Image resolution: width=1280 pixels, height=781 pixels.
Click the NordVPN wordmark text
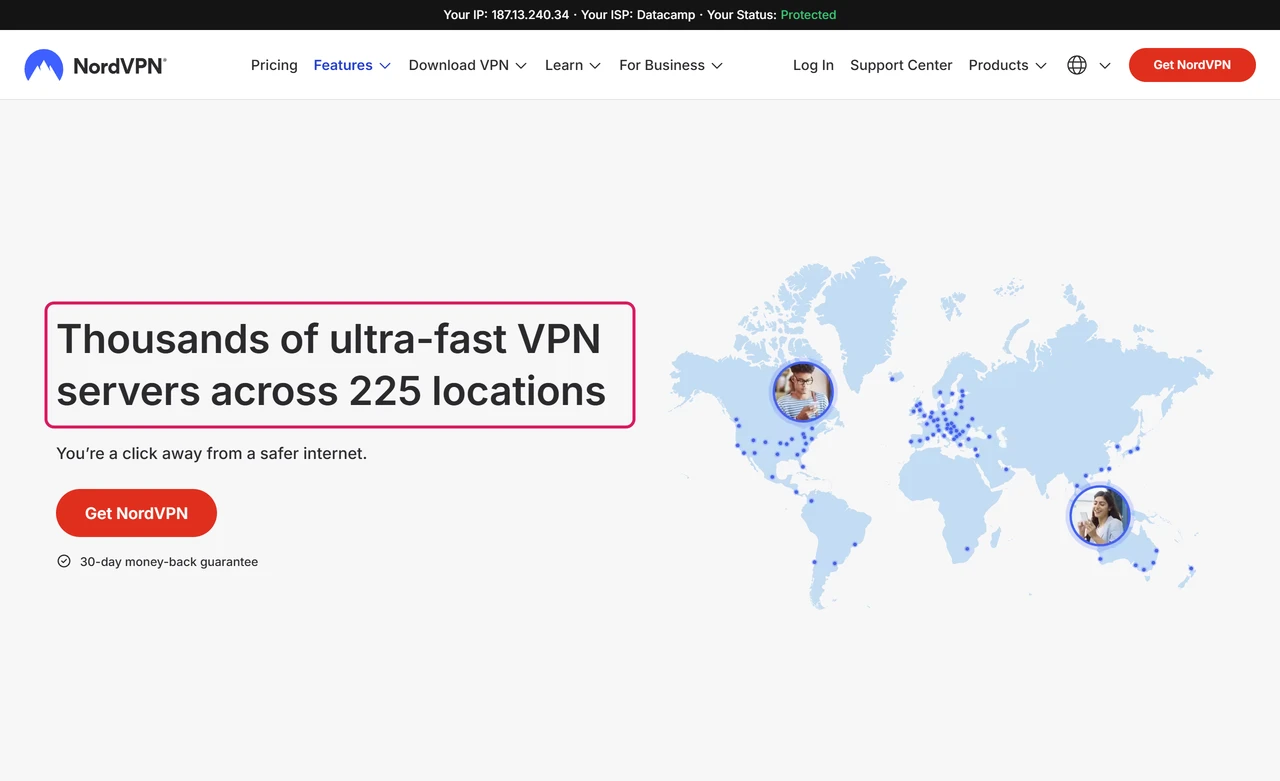coord(120,66)
